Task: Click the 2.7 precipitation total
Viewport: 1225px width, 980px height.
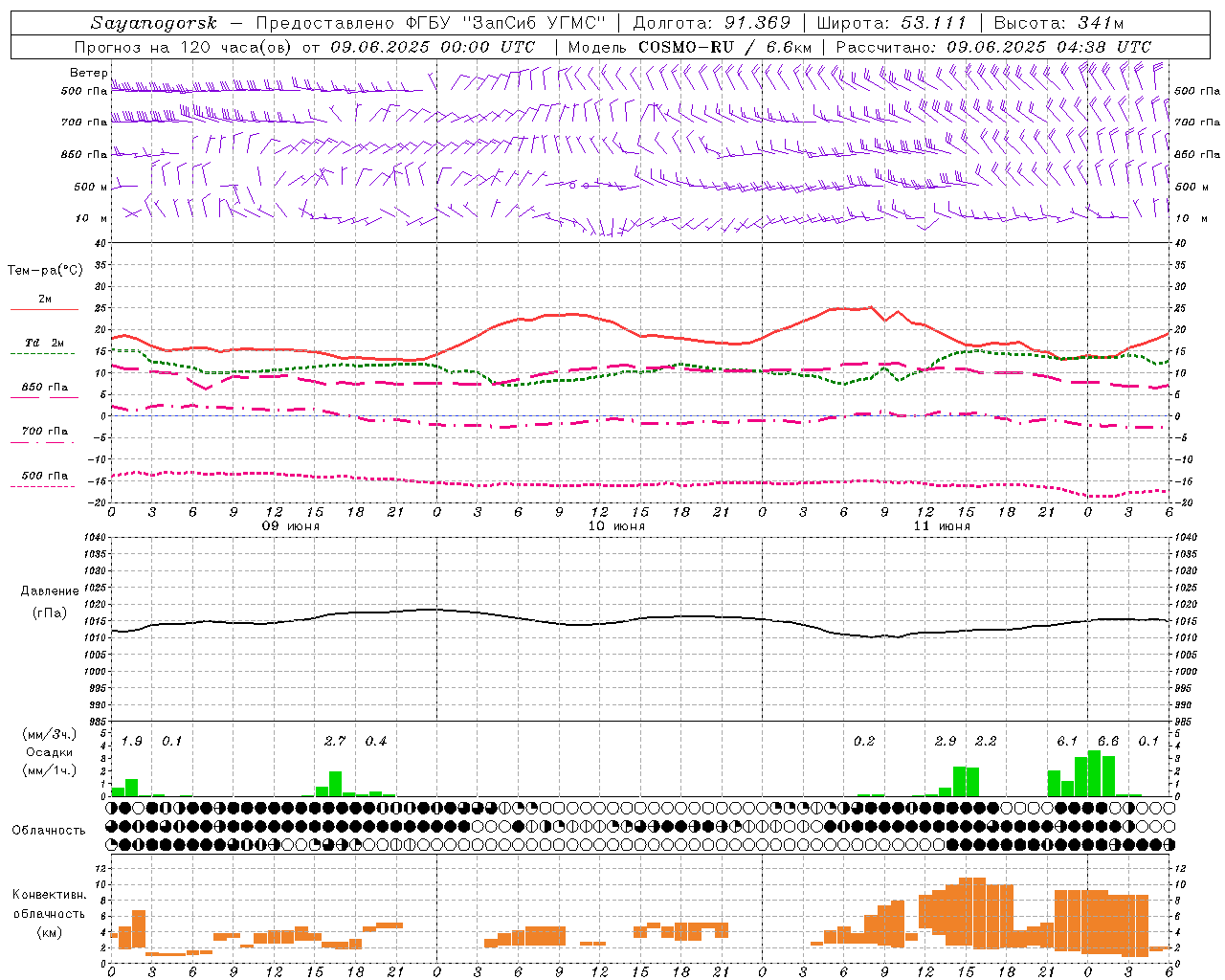Action: click(335, 742)
